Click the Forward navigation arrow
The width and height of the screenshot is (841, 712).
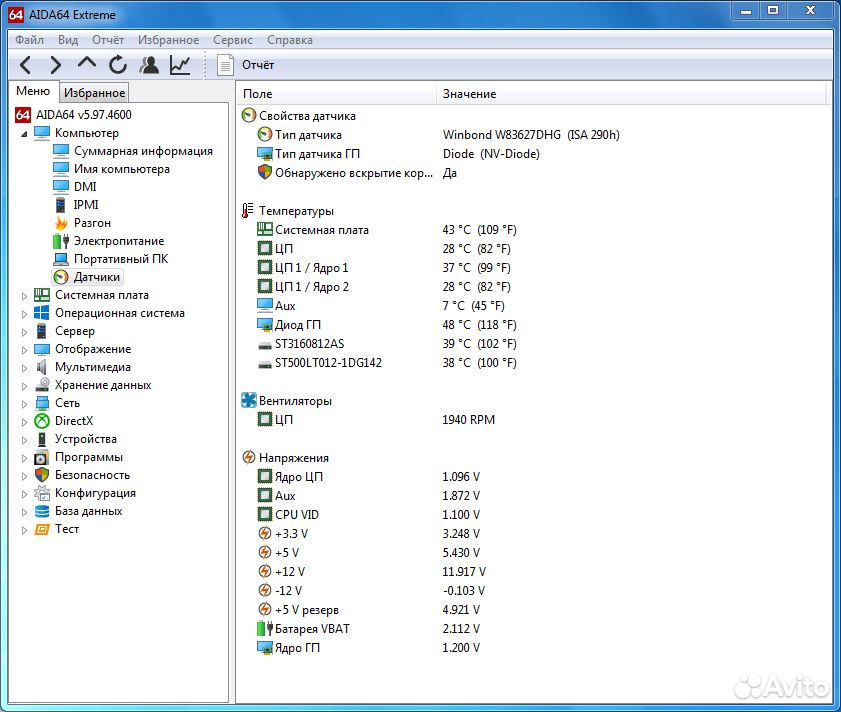point(56,65)
